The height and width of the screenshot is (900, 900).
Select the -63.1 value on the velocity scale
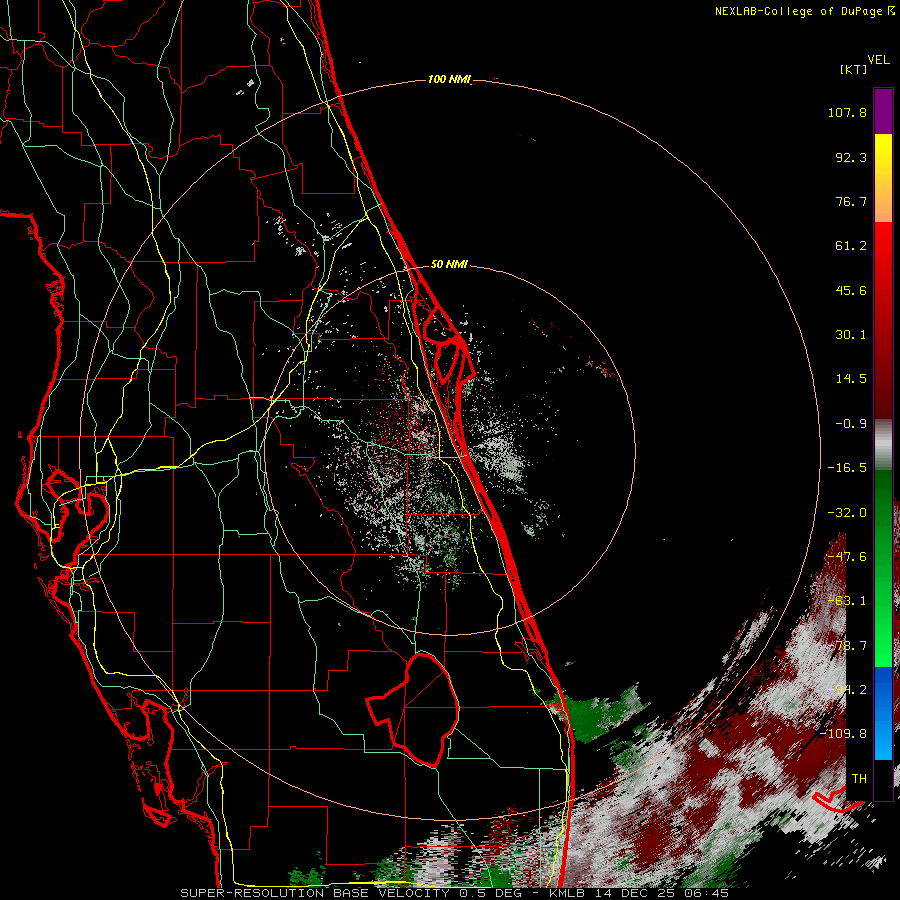click(x=847, y=601)
